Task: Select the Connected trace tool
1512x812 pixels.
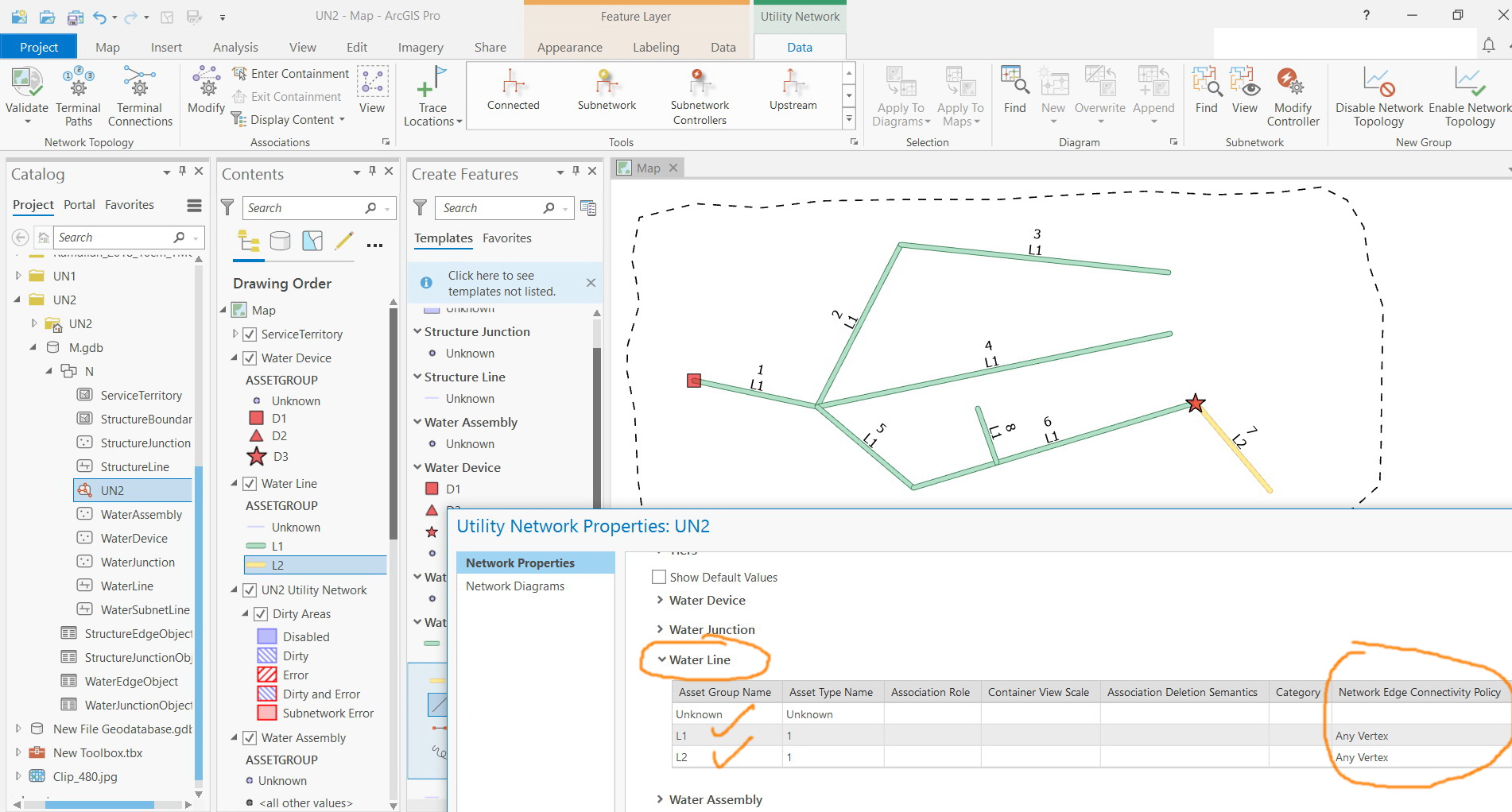Action: [514, 90]
